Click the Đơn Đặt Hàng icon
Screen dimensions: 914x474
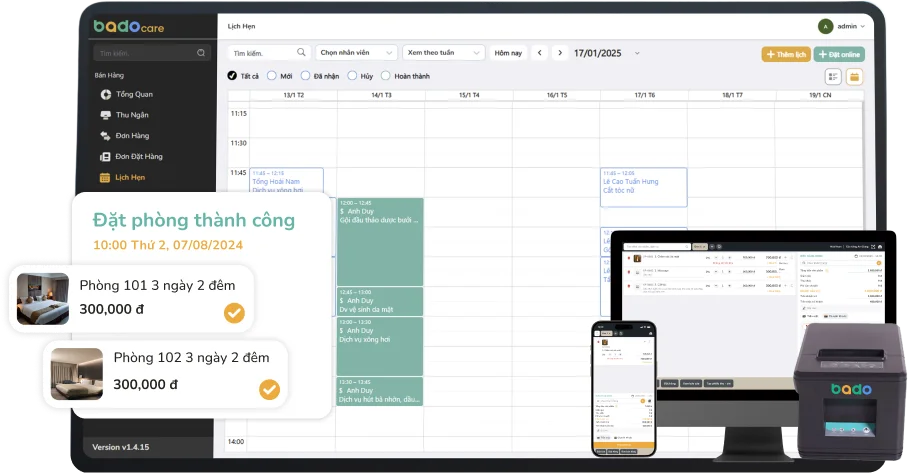[106, 156]
